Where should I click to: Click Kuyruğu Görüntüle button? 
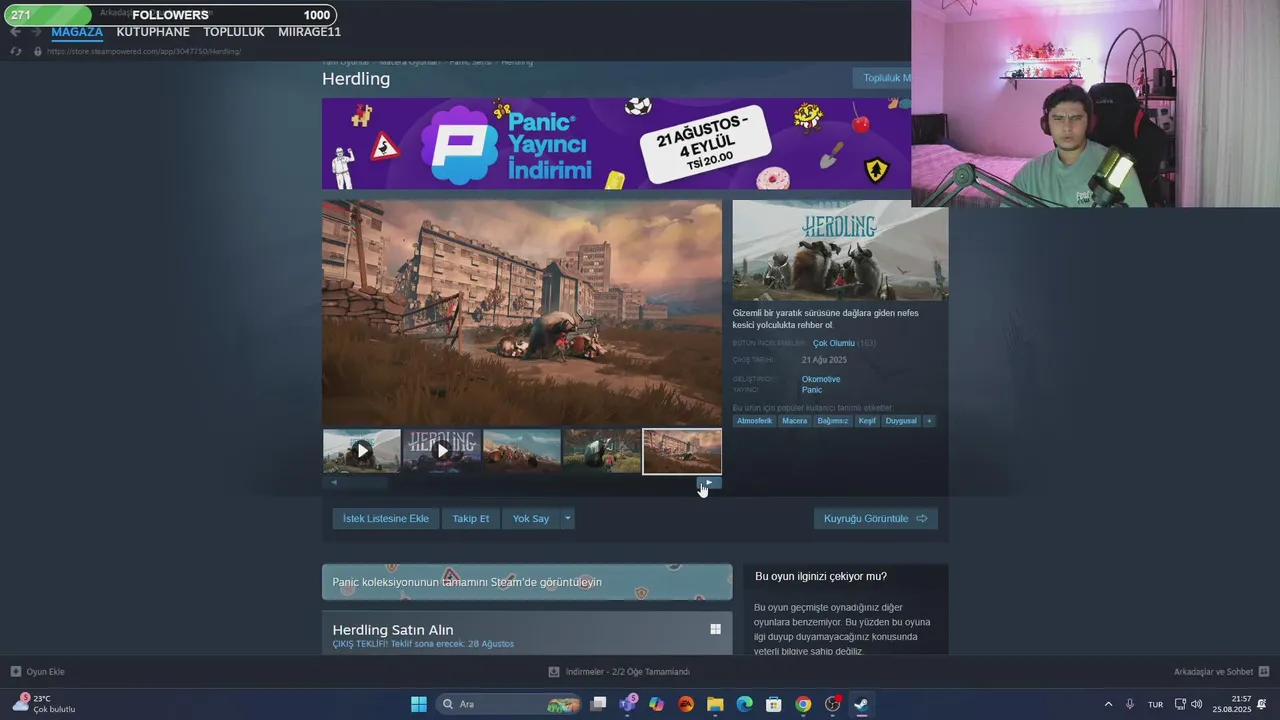[876, 519]
